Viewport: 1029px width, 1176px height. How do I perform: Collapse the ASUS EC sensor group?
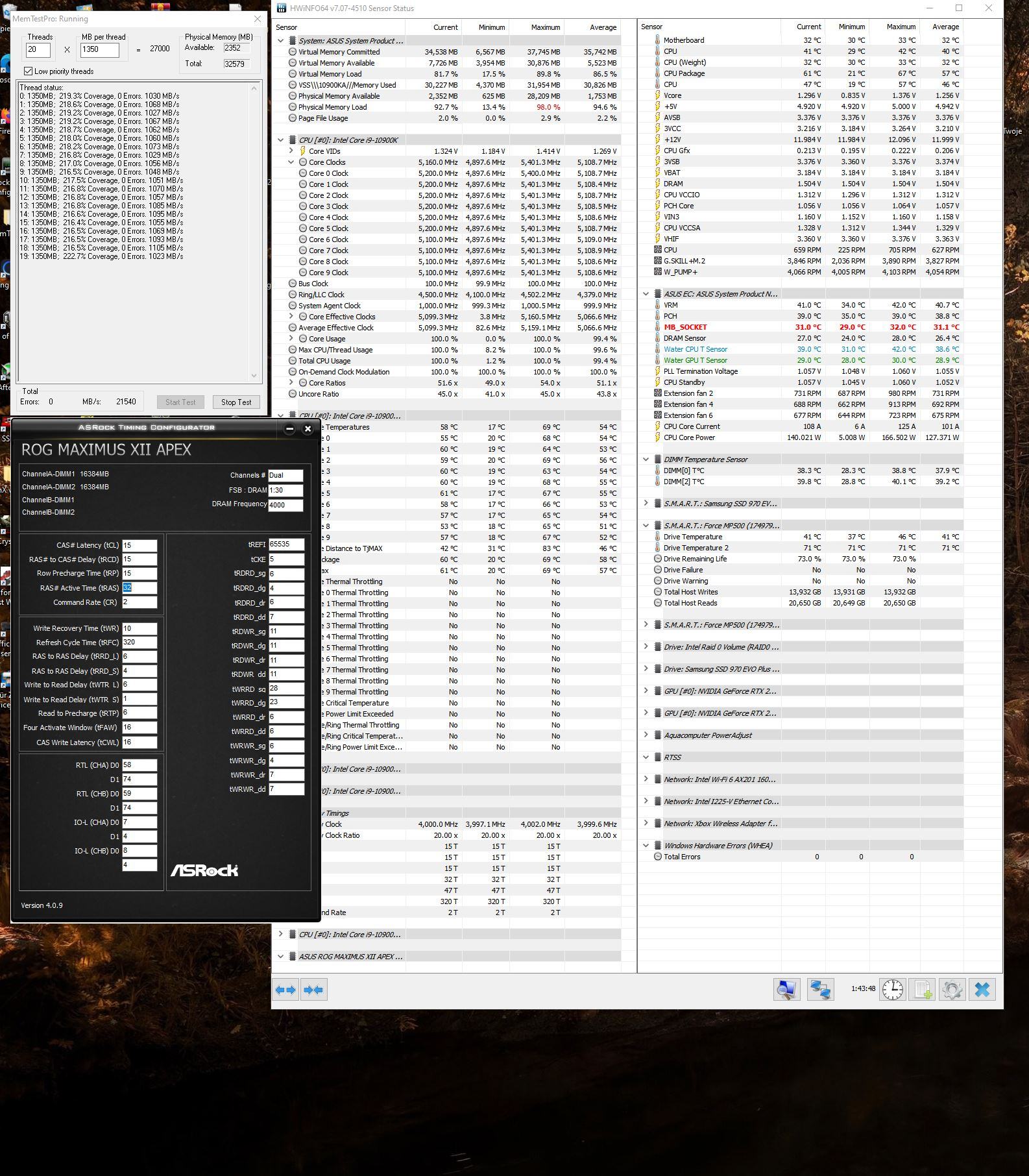pos(646,294)
